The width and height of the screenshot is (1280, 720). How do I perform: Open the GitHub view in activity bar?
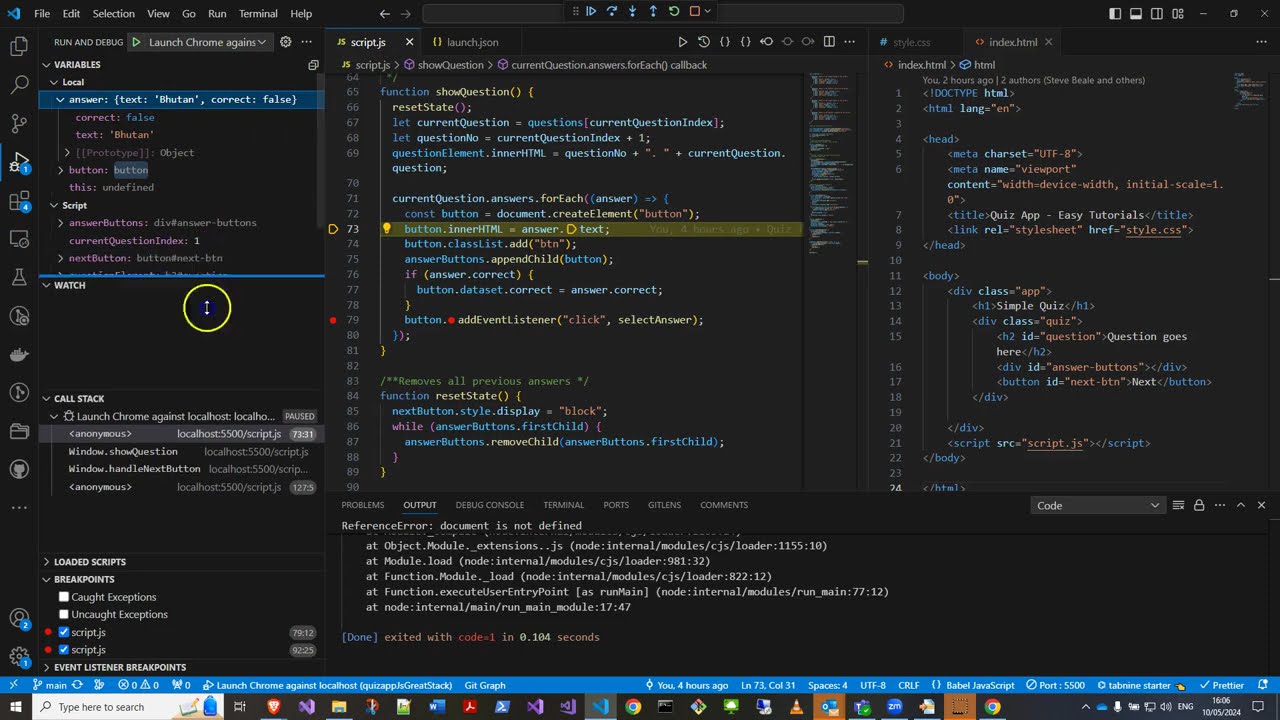(x=19, y=469)
